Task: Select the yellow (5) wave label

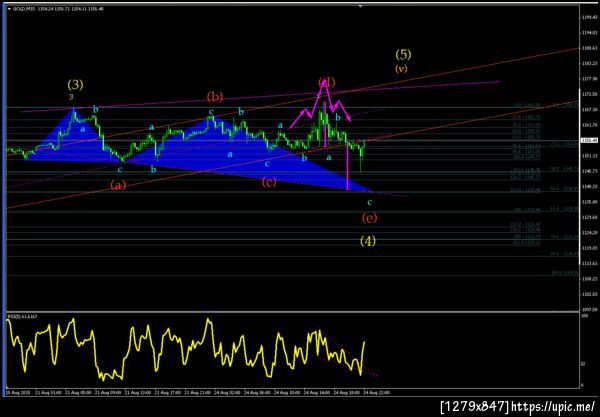Action: (x=403, y=54)
